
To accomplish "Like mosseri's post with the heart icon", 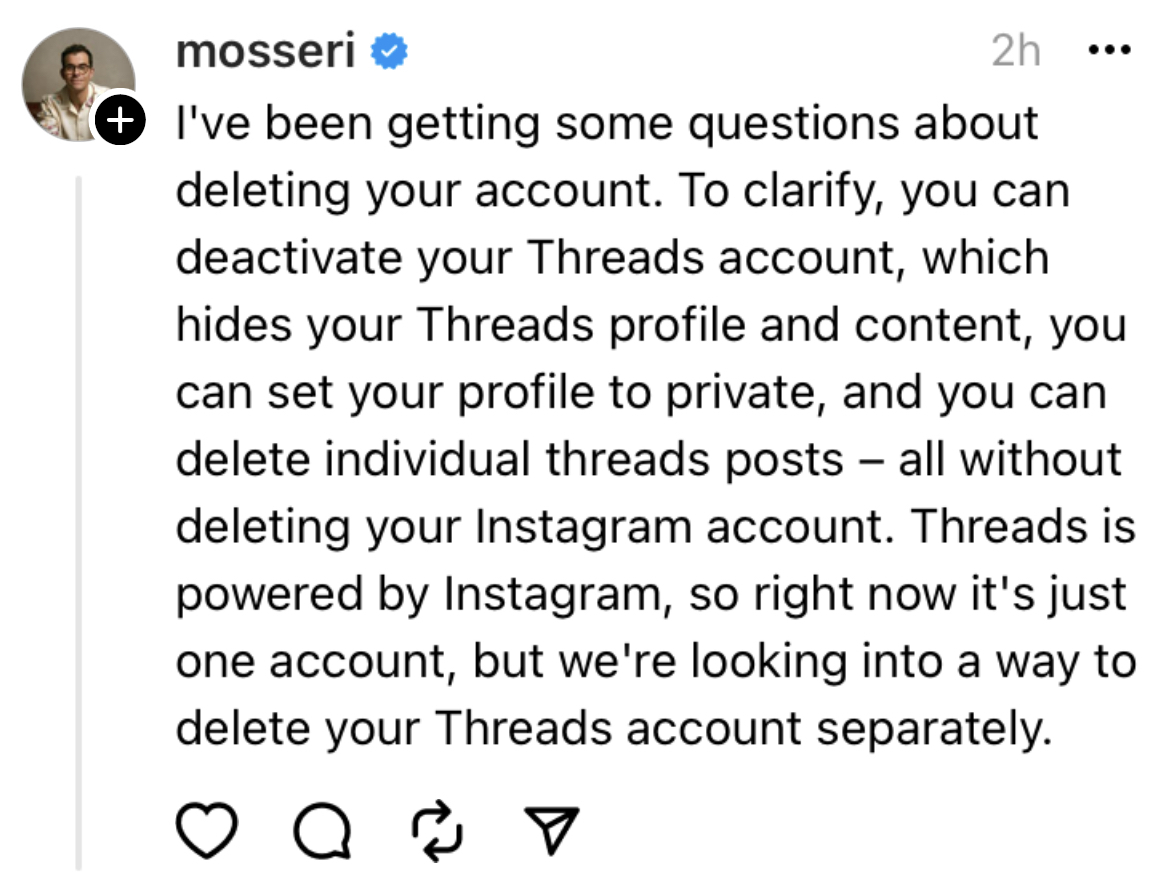I will (x=206, y=830).
